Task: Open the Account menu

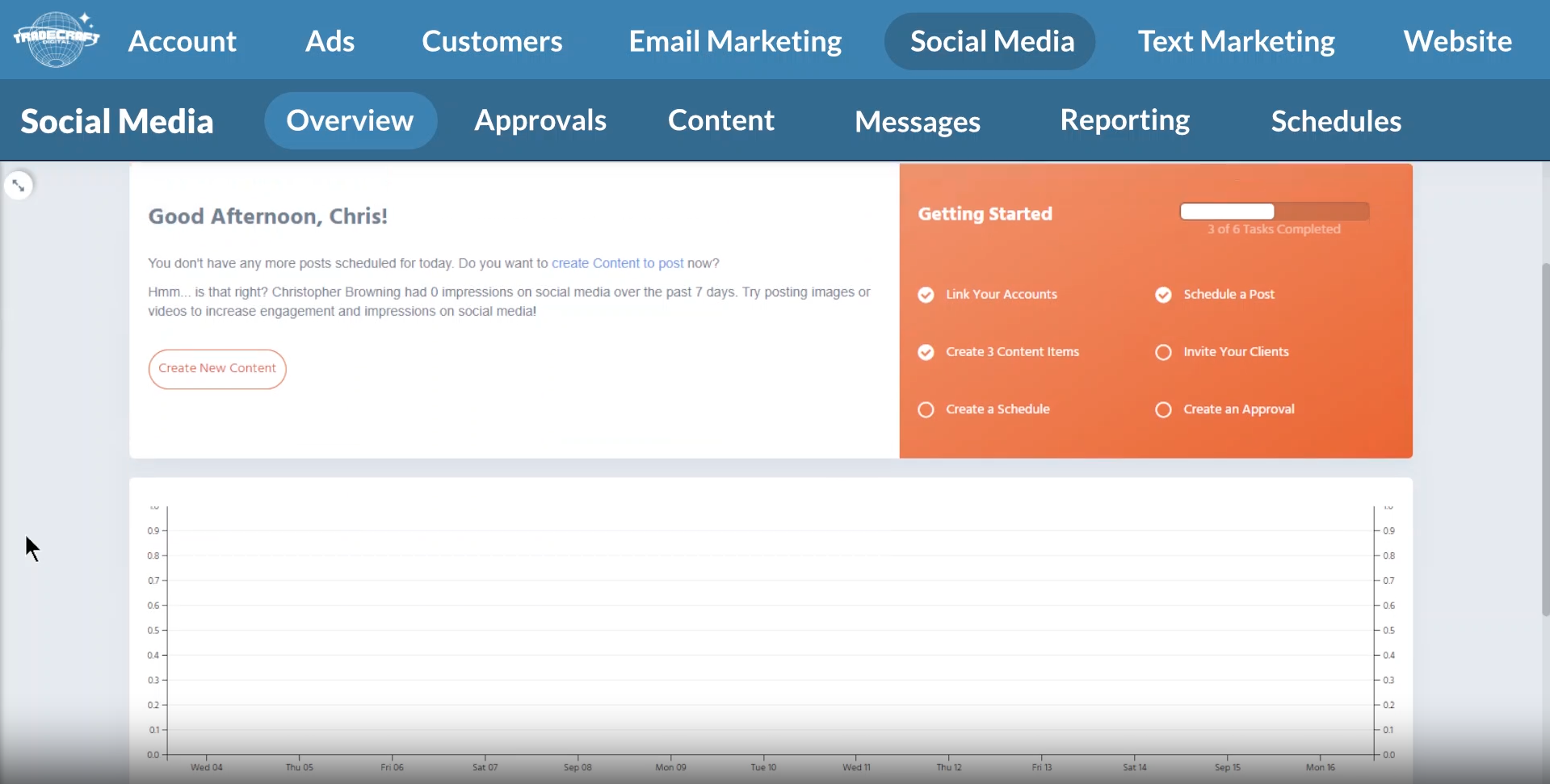Action: pyautogui.click(x=183, y=41)
